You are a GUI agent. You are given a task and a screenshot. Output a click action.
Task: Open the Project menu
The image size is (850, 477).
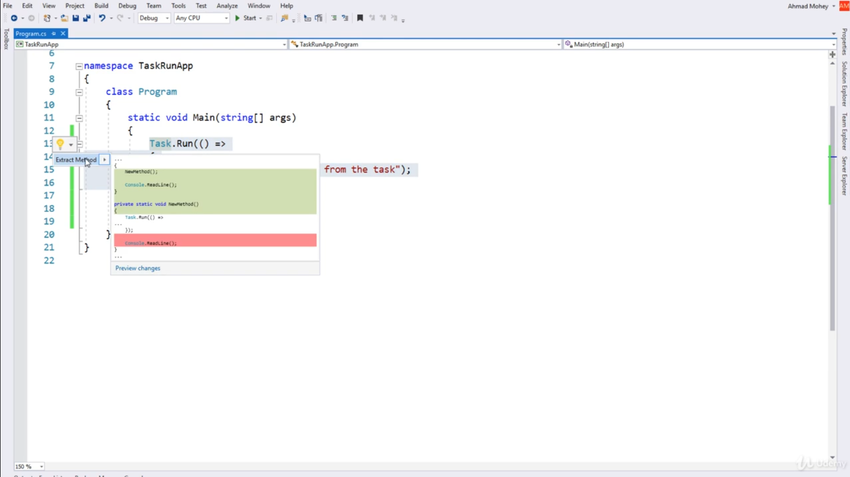click(x=75, y=5)
